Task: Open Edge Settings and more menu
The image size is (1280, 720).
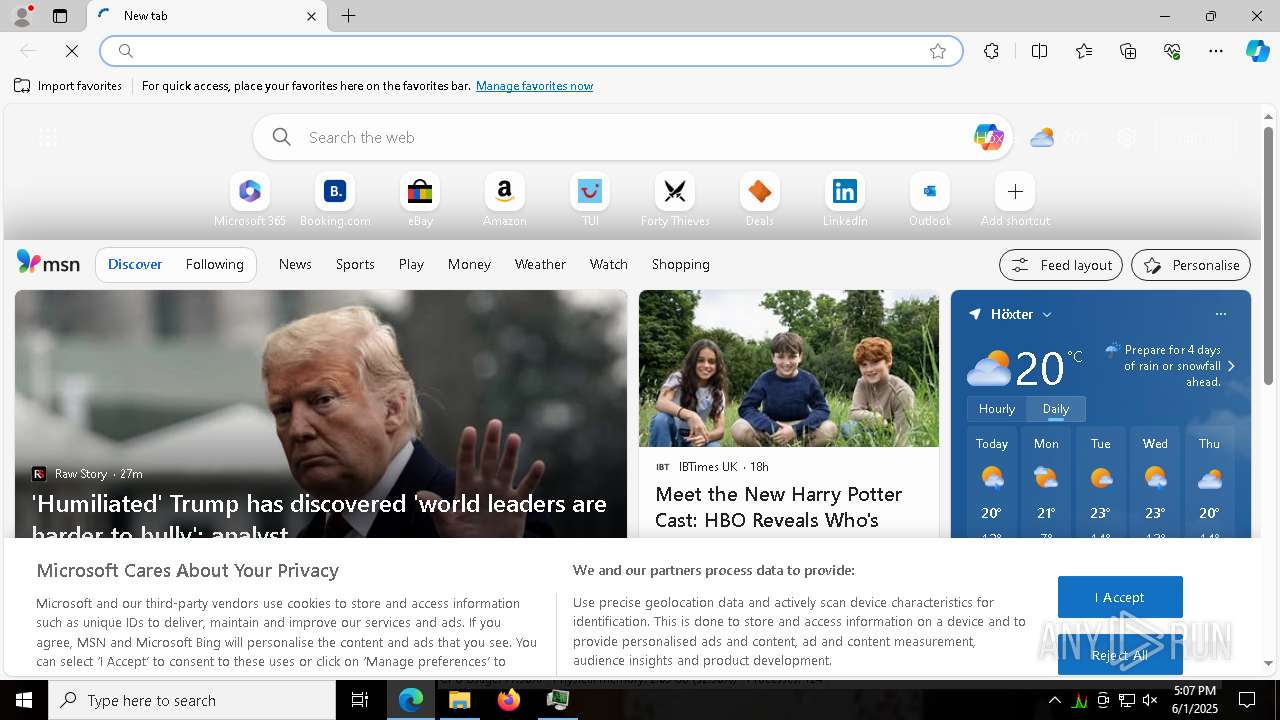Action: coord(1216,51)
